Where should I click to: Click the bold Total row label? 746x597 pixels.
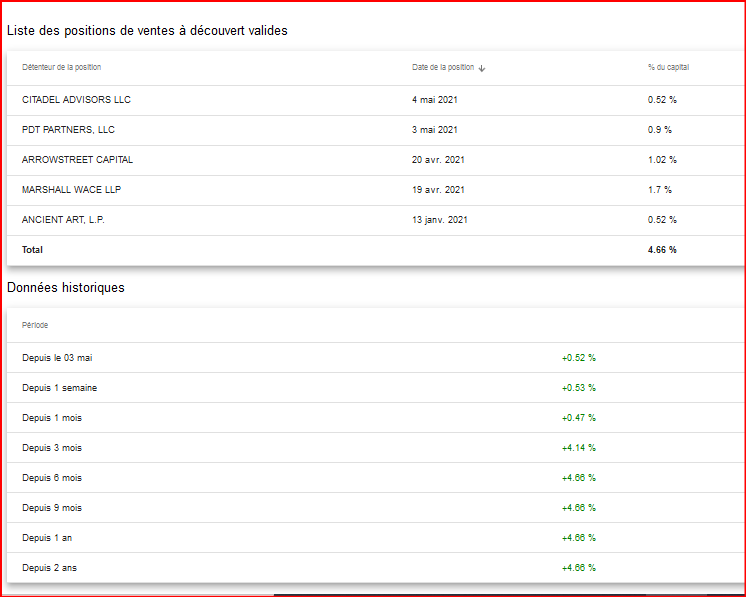(32, 250)
